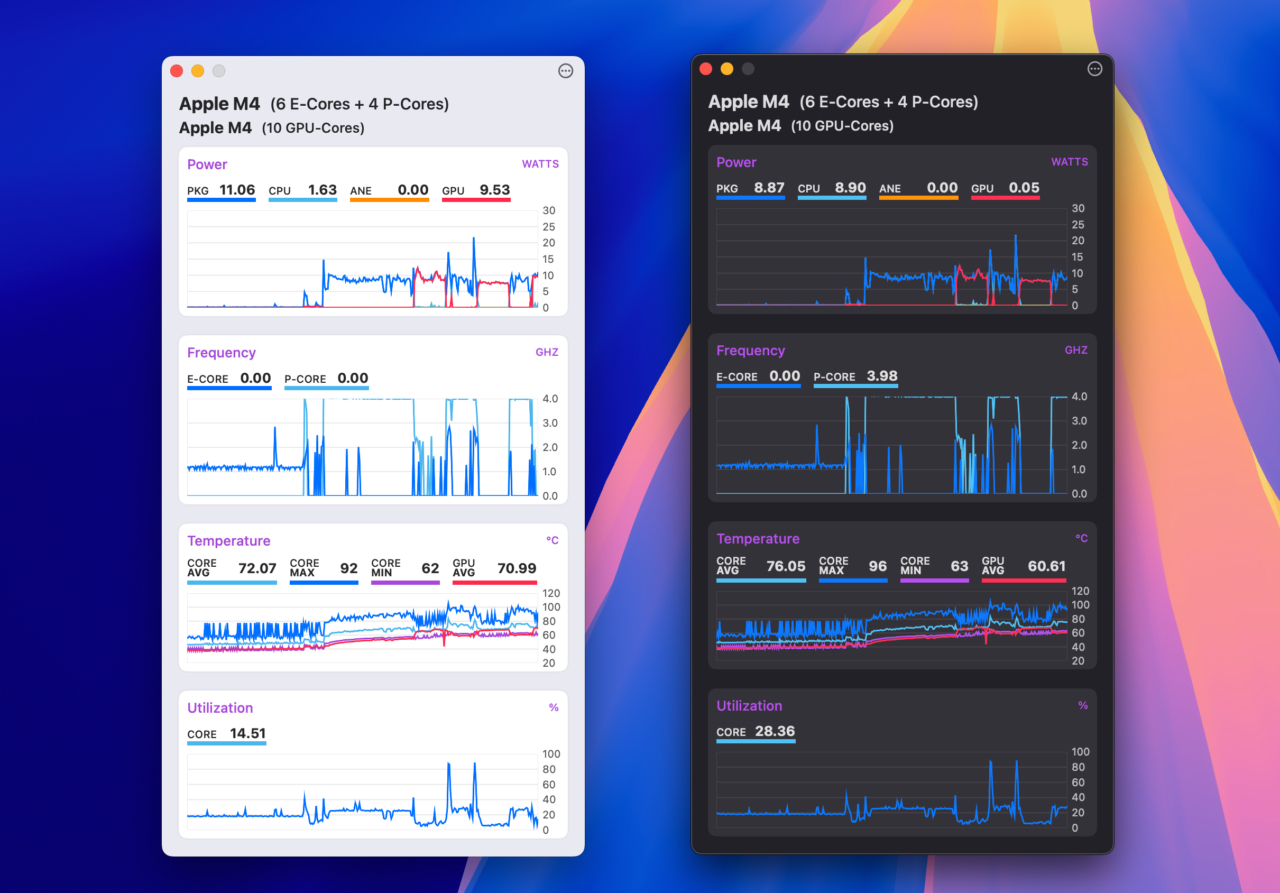
Task: Click the Temperature heading in light window
Action: (228, 541)
